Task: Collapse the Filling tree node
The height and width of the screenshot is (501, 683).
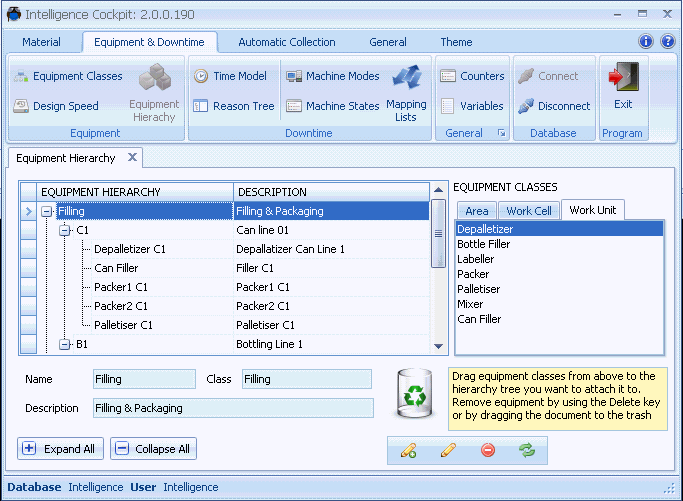Action: (47, 211)
